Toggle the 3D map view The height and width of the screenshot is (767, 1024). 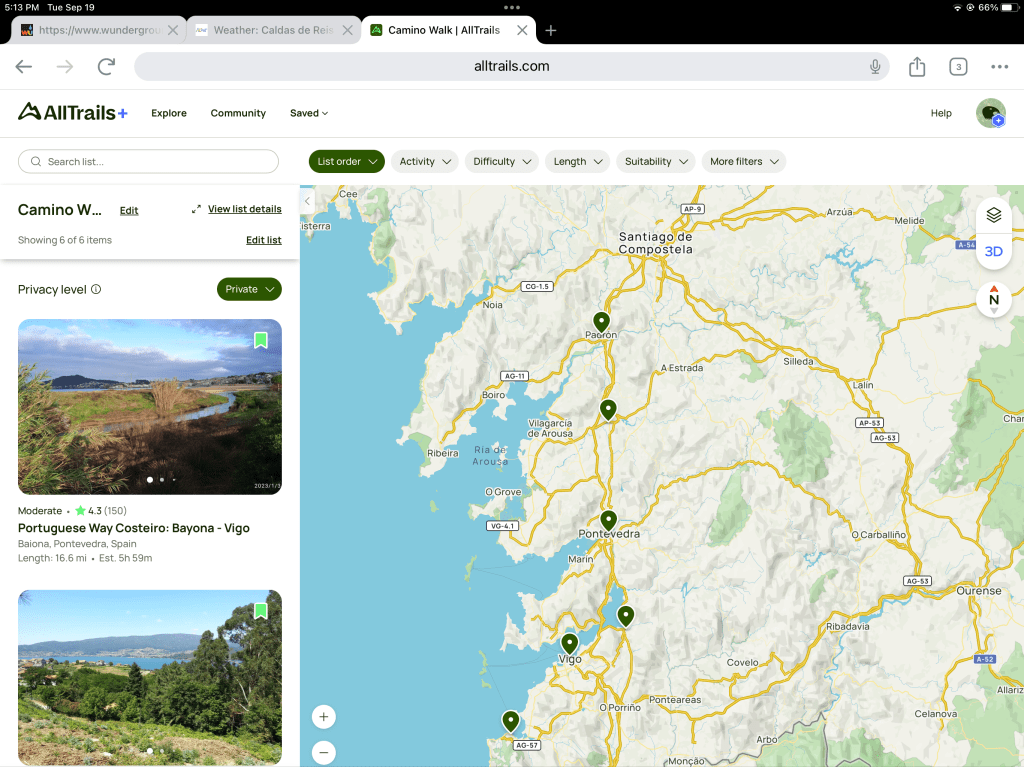coord(993,252)
